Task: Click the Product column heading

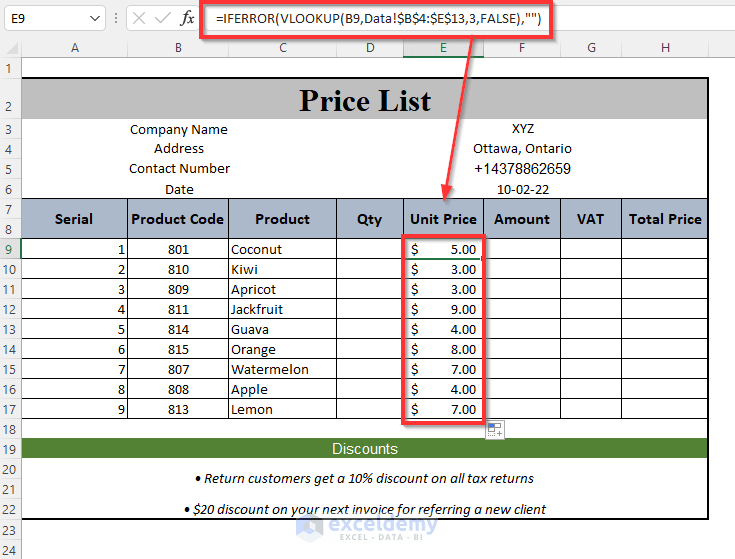Action: tap(282, 219)
